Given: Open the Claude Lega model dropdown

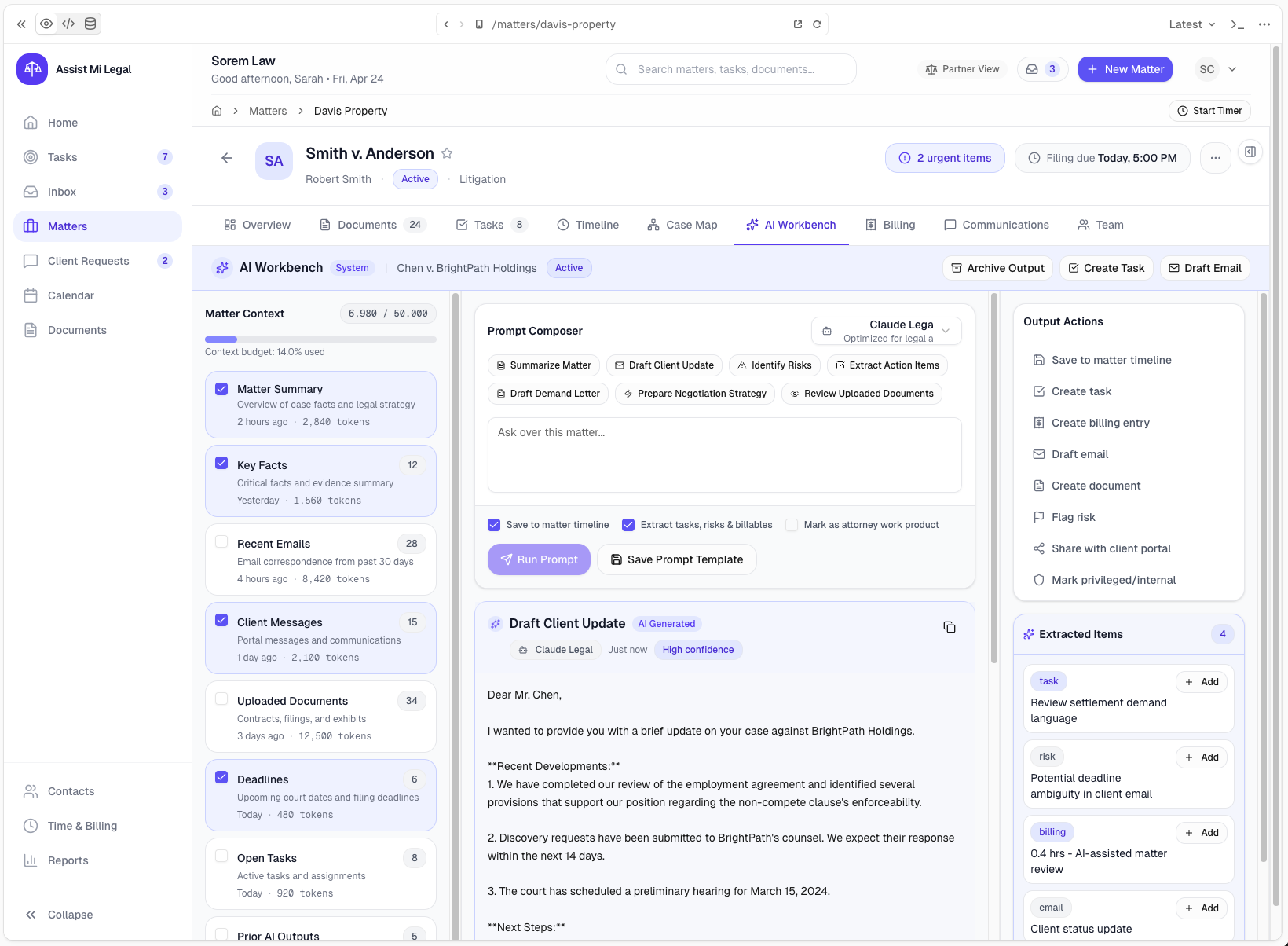Looking at the screenshot, I should click(x=886, y=330).
